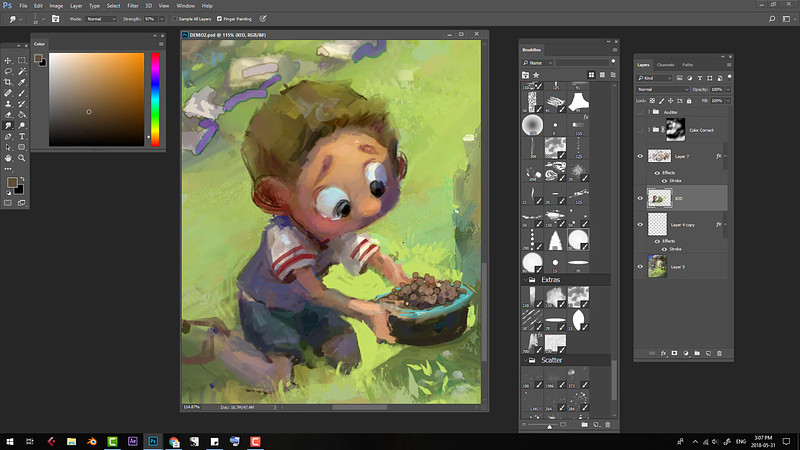Hide Layer 5 using its eye icon
800x450 pixels.
(x=640, y=266)
